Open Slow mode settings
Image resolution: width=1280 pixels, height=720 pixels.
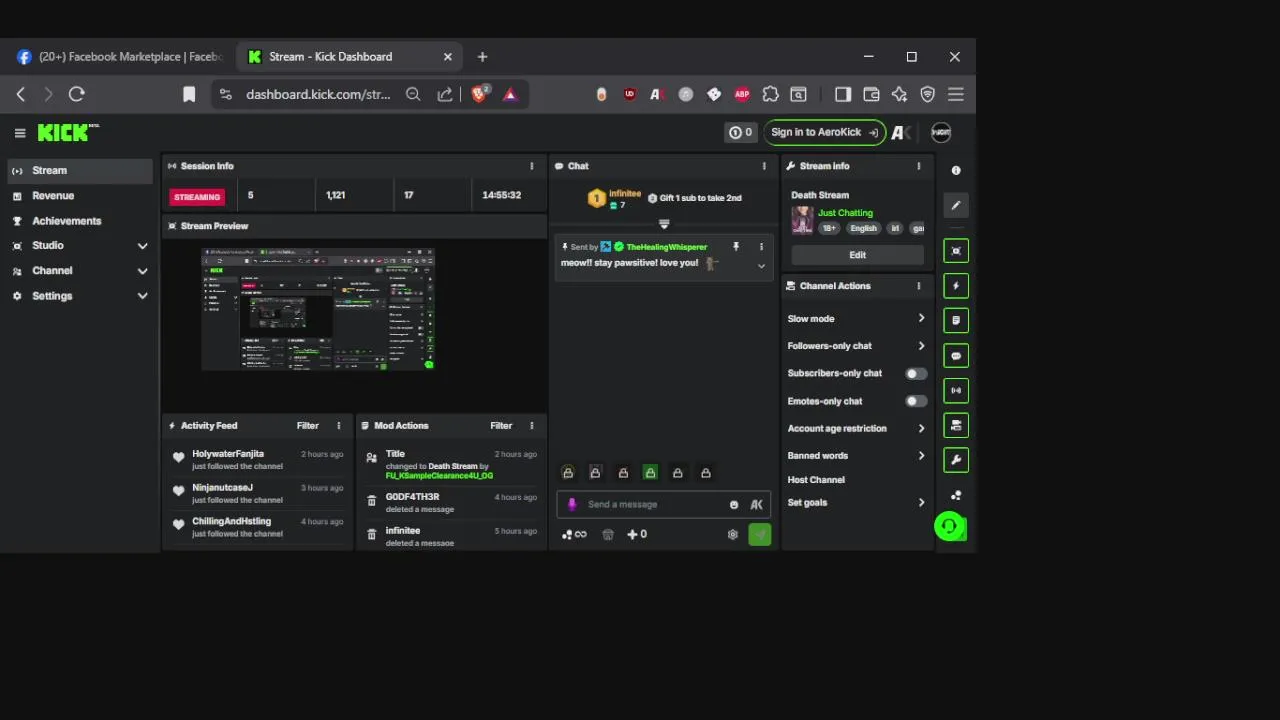click(x=856, y=319)
